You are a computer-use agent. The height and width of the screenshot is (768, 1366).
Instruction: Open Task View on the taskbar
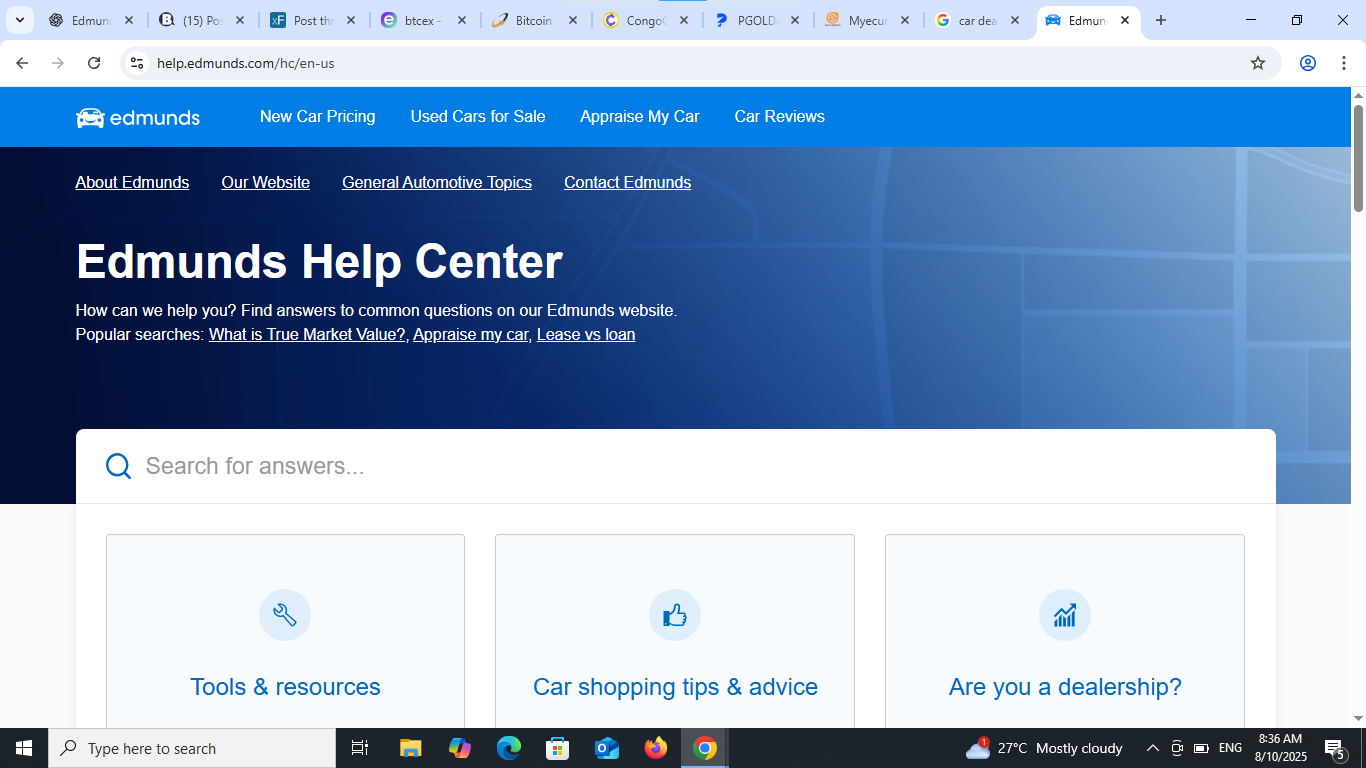pyautogui.click(x=360, y=748)
